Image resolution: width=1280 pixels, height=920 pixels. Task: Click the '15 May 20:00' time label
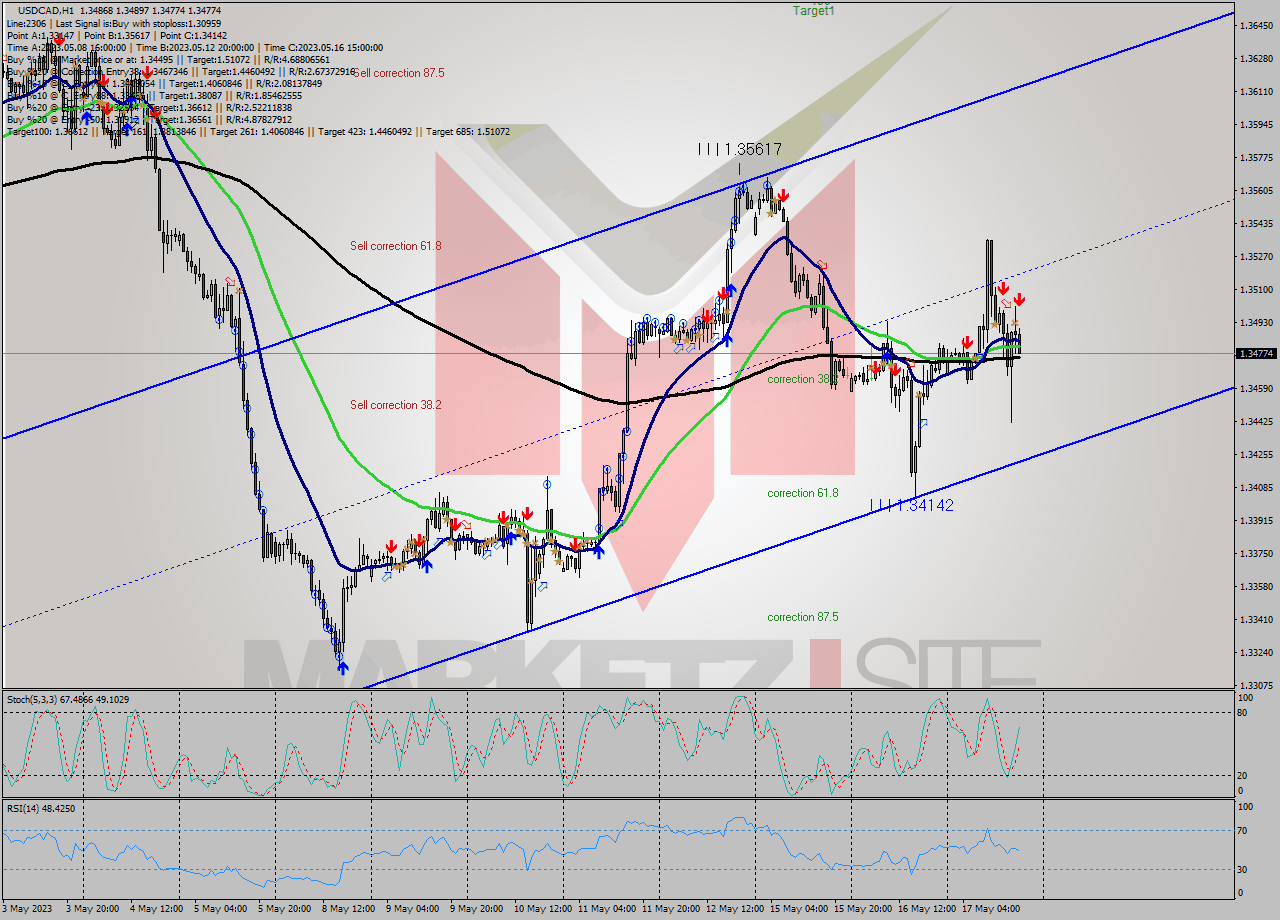tap(862, 909)
